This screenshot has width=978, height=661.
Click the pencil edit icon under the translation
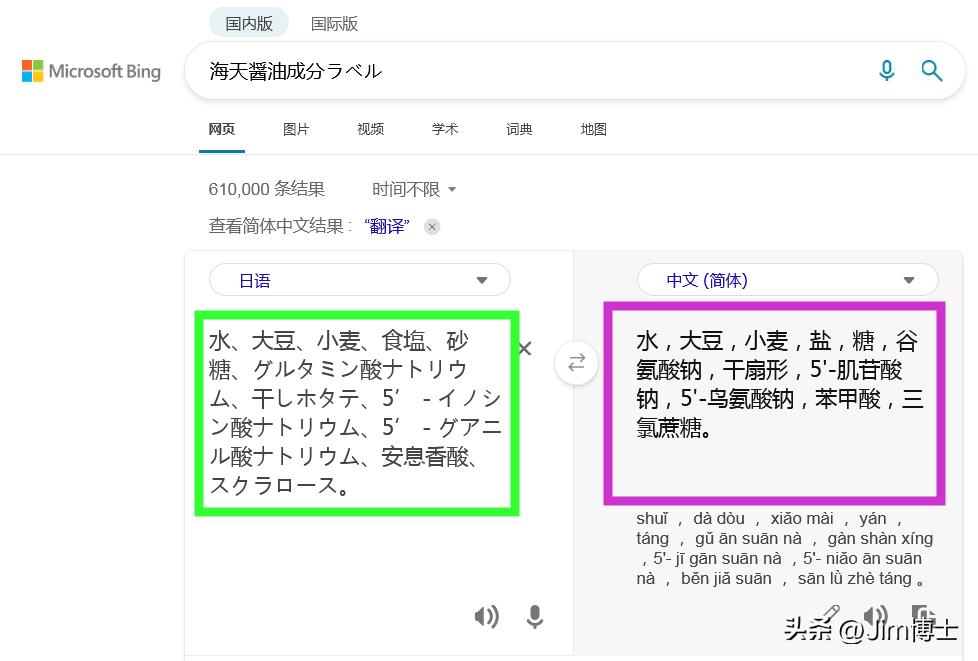830,613
